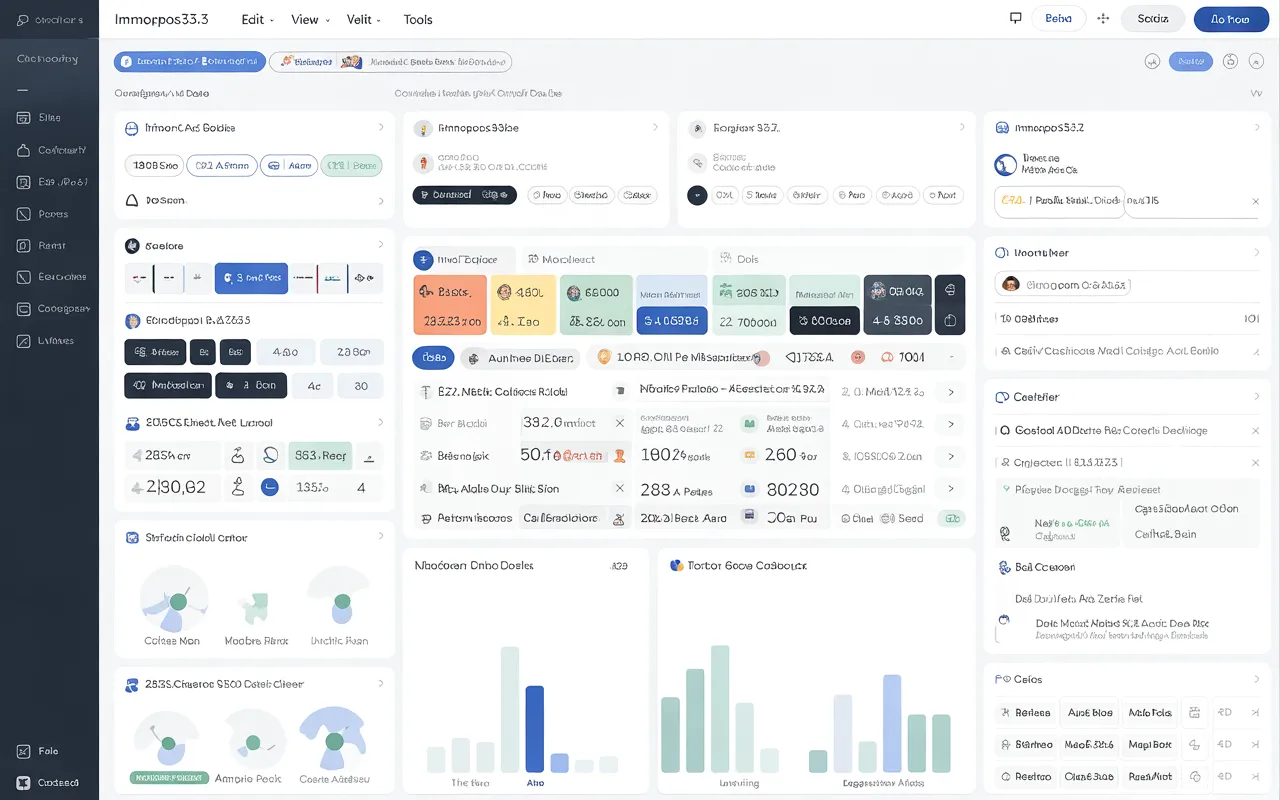1280x800 pixels.
Task: Open the Edit dropdown menu
Action: click(x=256, y=20)
